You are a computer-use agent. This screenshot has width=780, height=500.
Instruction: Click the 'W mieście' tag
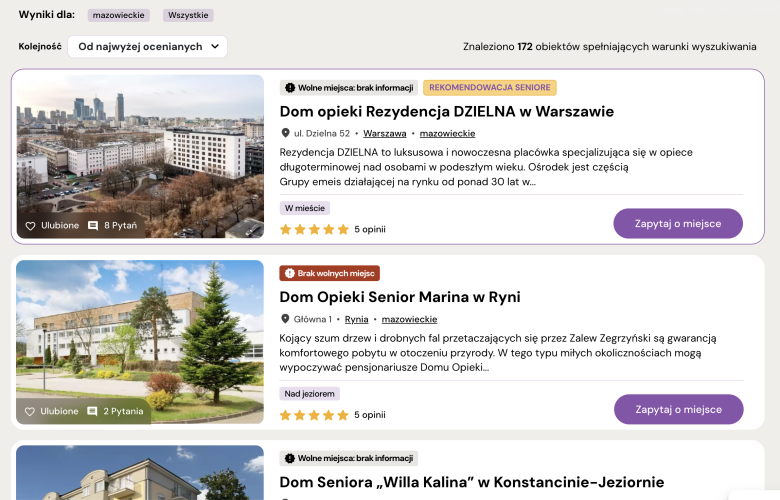304,208
